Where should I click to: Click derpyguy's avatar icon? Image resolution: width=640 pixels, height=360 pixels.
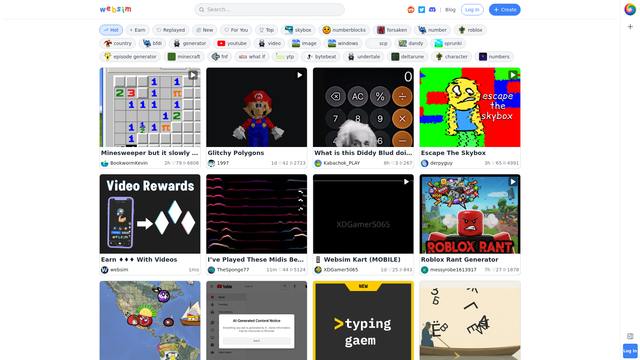pyautogui.click(x=424, y=163)
